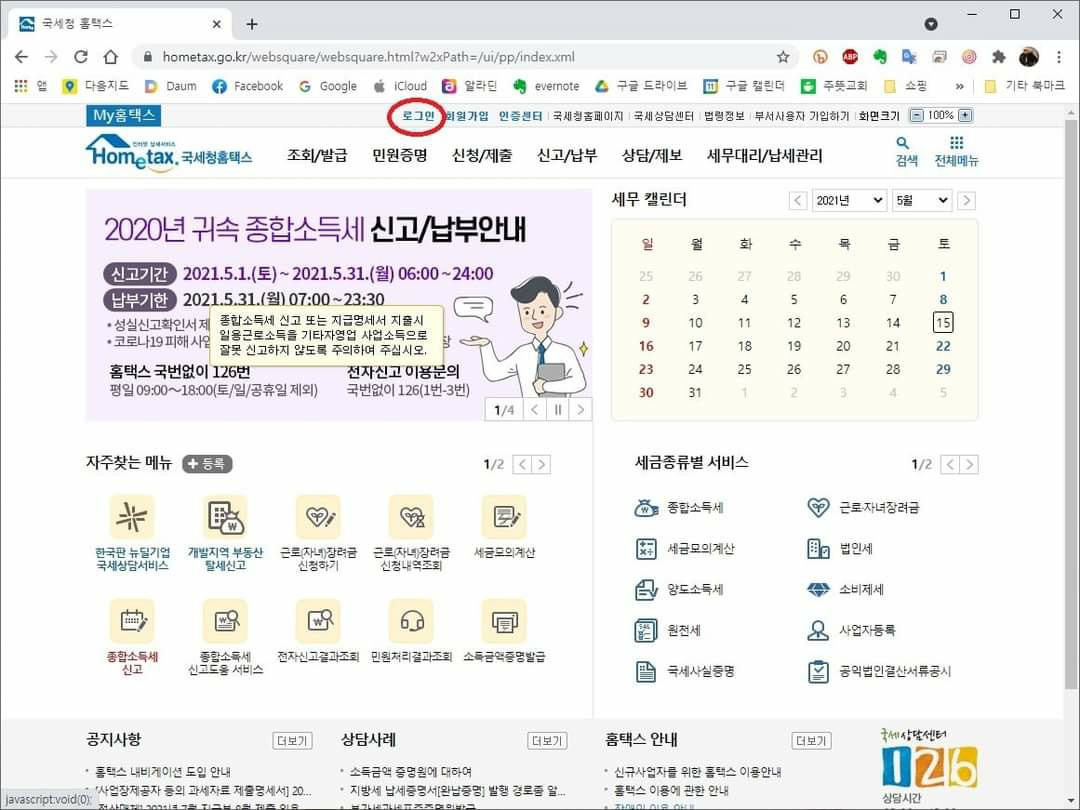This screenshot has width=1080, height=810.
Task: Open the 5월 month dropdown
Action: point(921,200)
